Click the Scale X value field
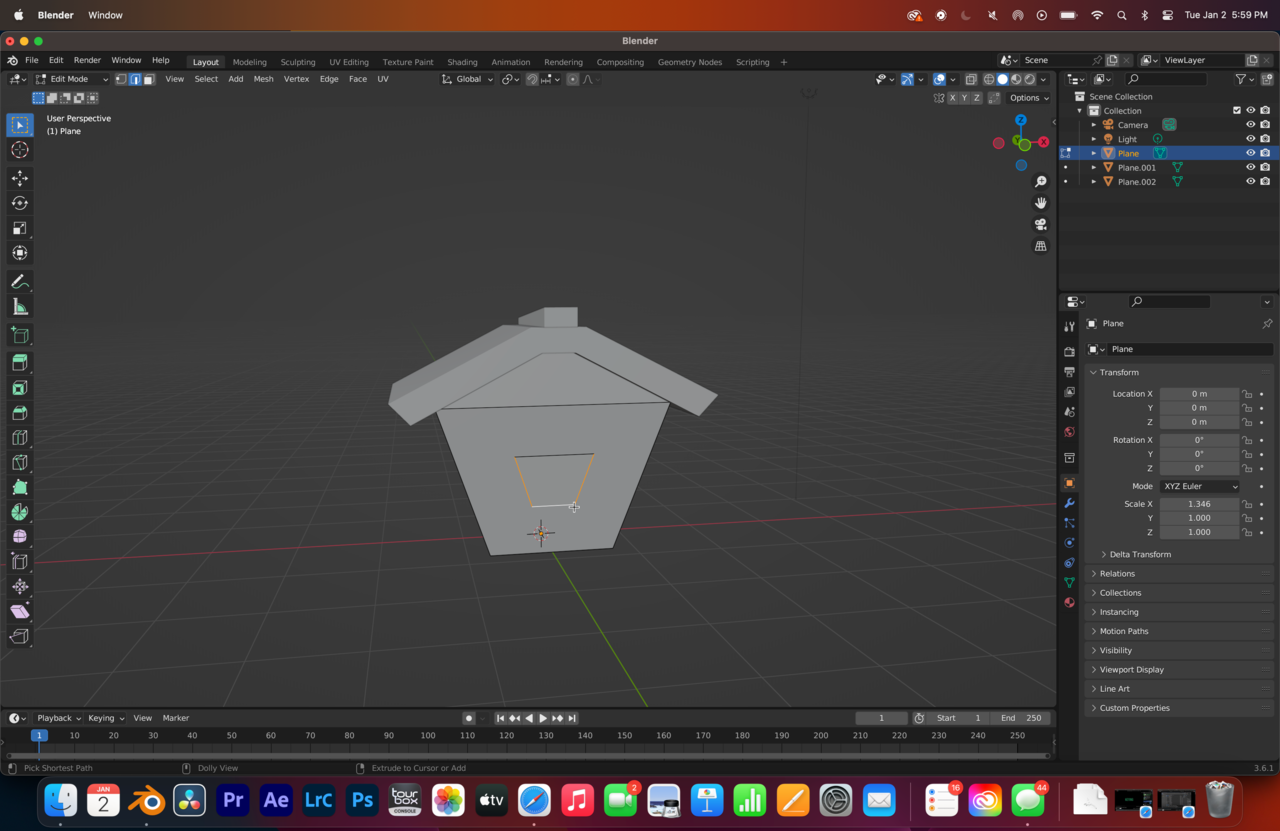The height and width of the screenshot is (831, 1280). (1198, 504)
